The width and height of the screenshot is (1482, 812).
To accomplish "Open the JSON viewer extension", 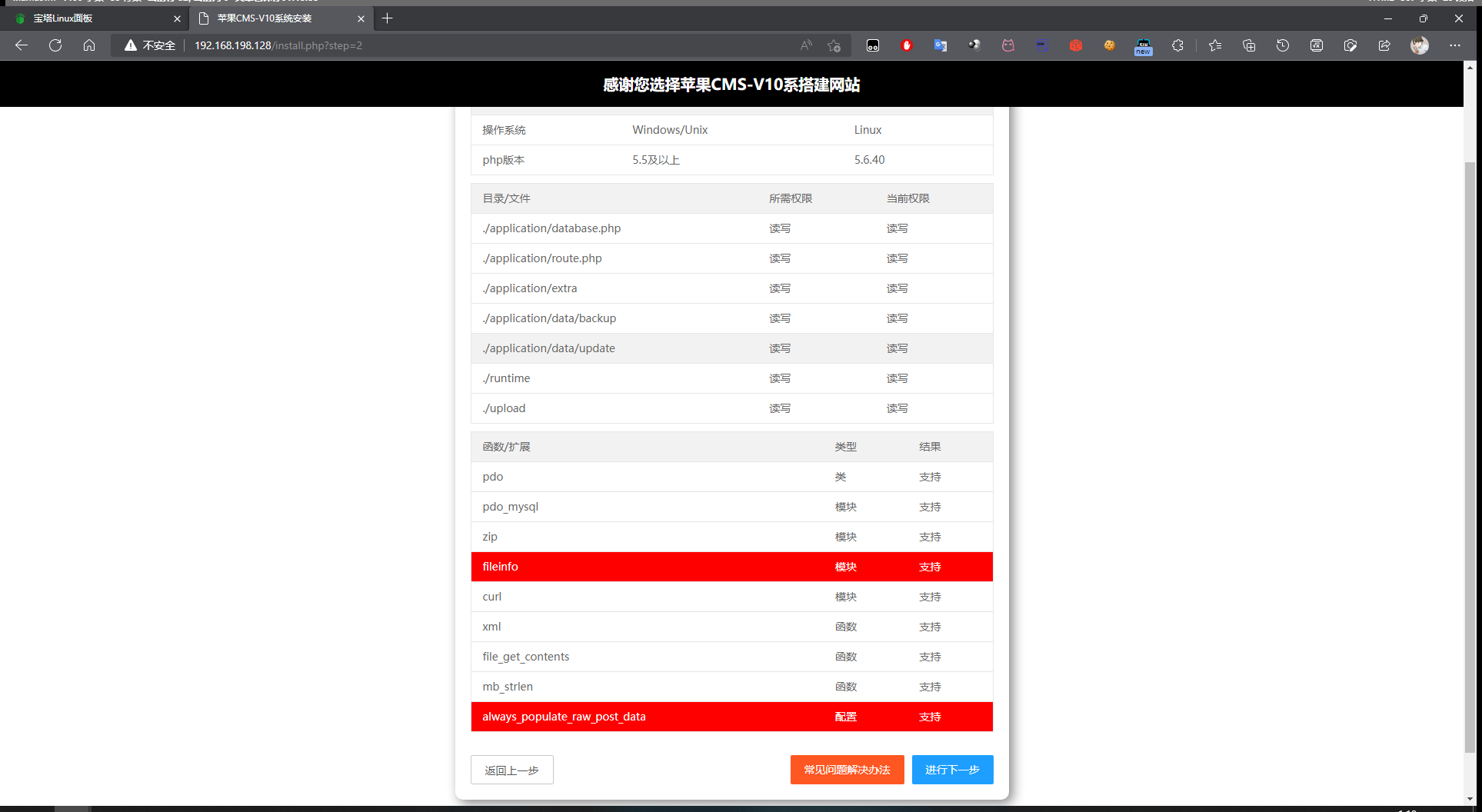I will coord(1042,45).
